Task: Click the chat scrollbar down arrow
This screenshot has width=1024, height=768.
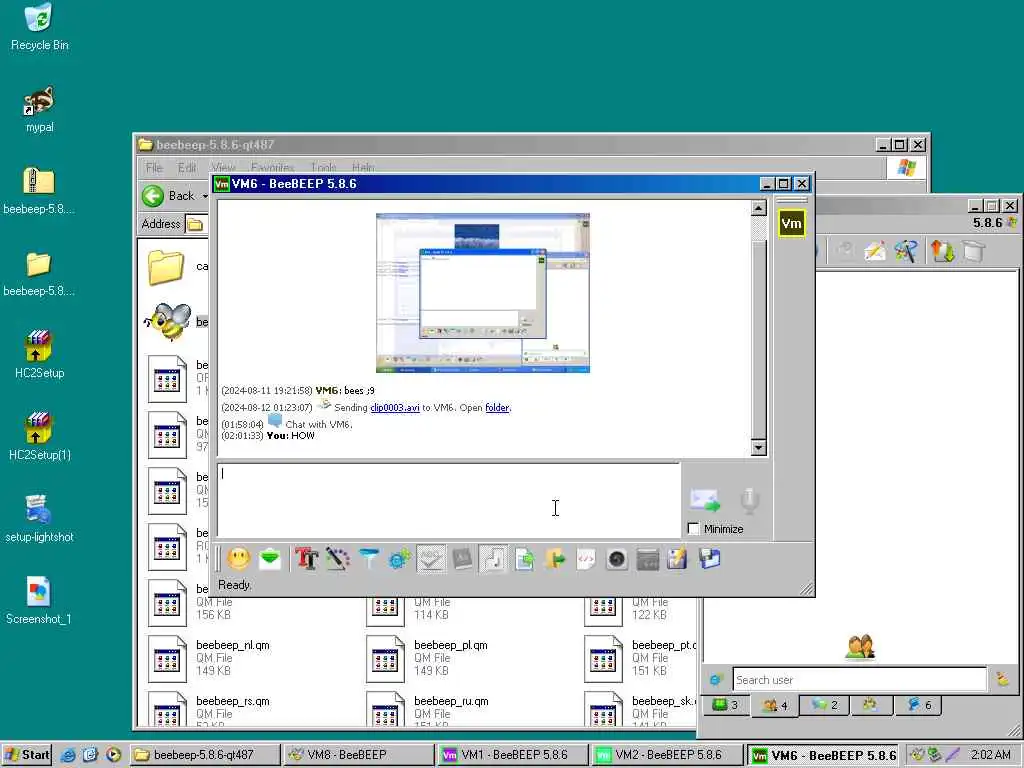Action: pos(758,447)
